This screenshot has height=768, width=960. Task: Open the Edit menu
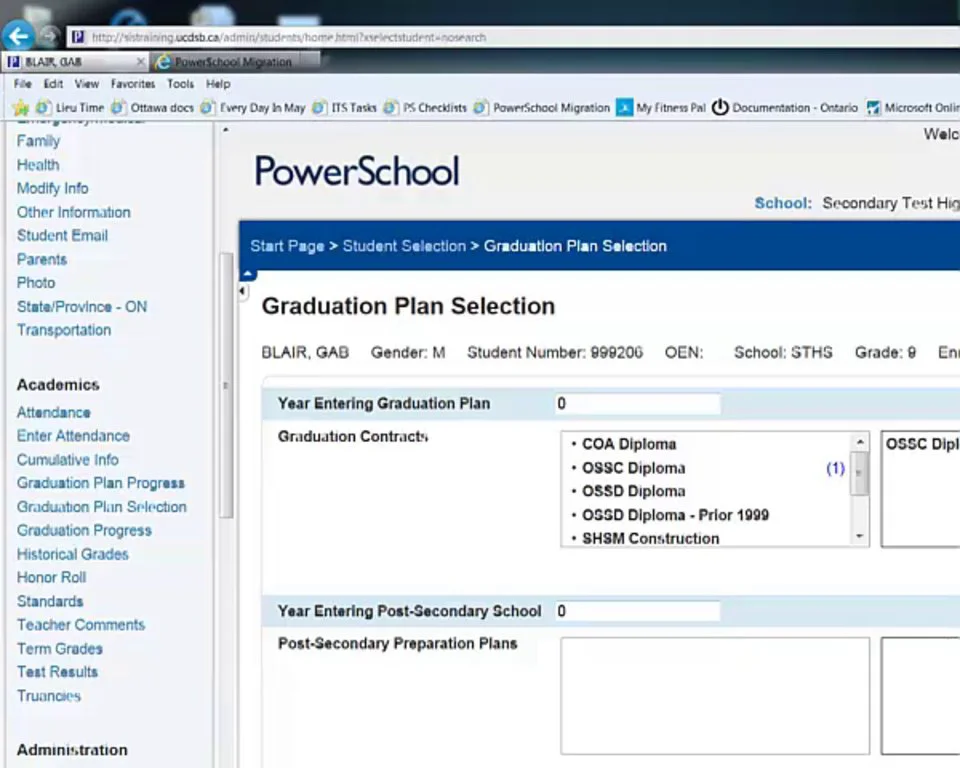pyautogui.click(x=53, y=84)
